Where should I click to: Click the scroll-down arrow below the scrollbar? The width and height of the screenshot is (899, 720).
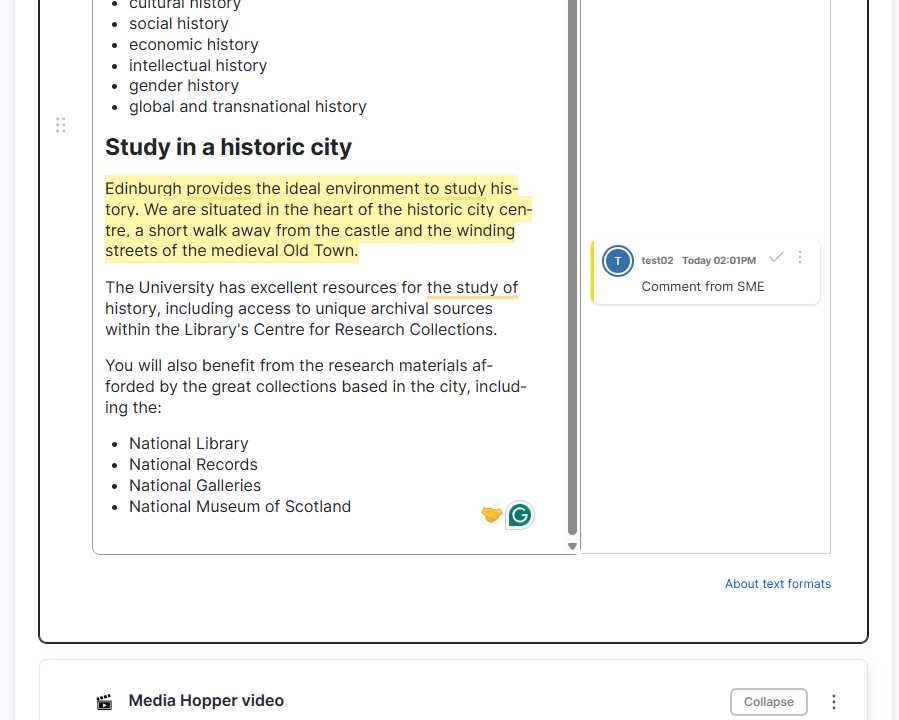tap(572, 546)
